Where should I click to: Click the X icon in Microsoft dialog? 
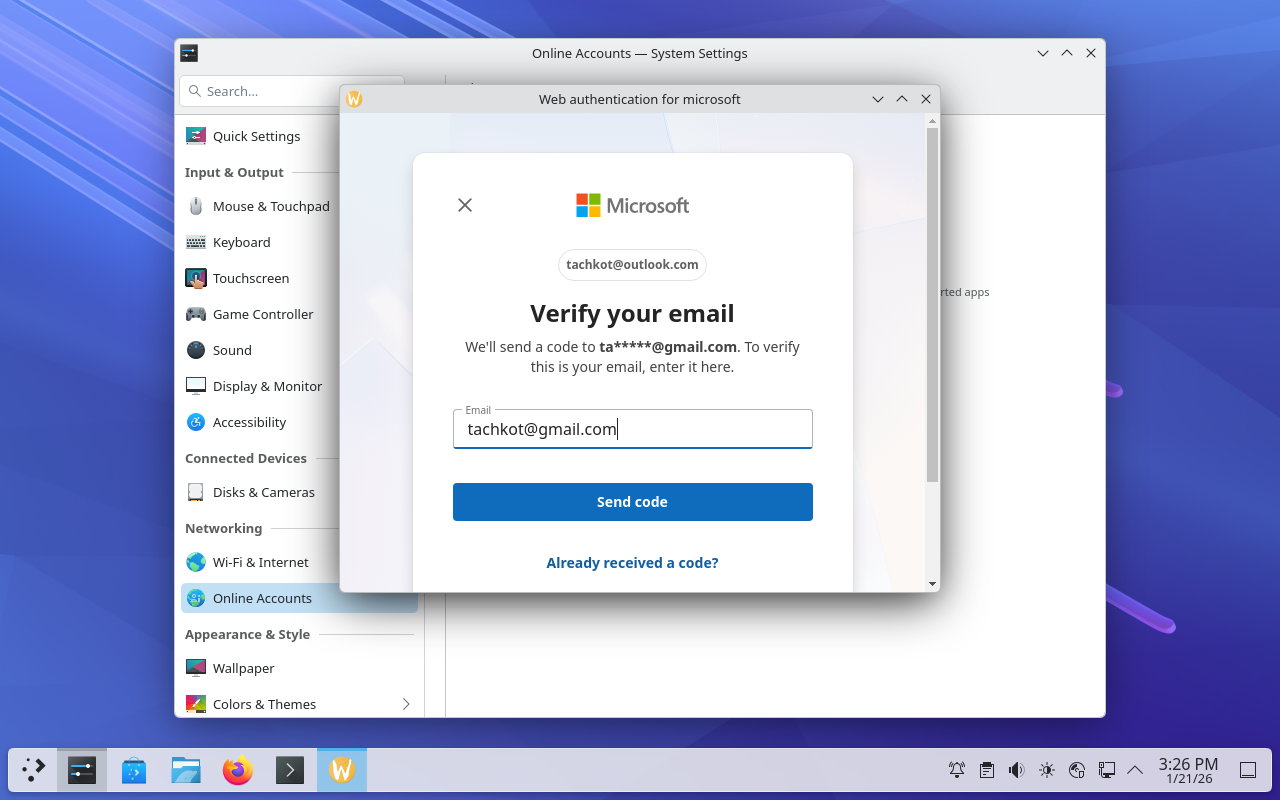(x=465, y=205)
